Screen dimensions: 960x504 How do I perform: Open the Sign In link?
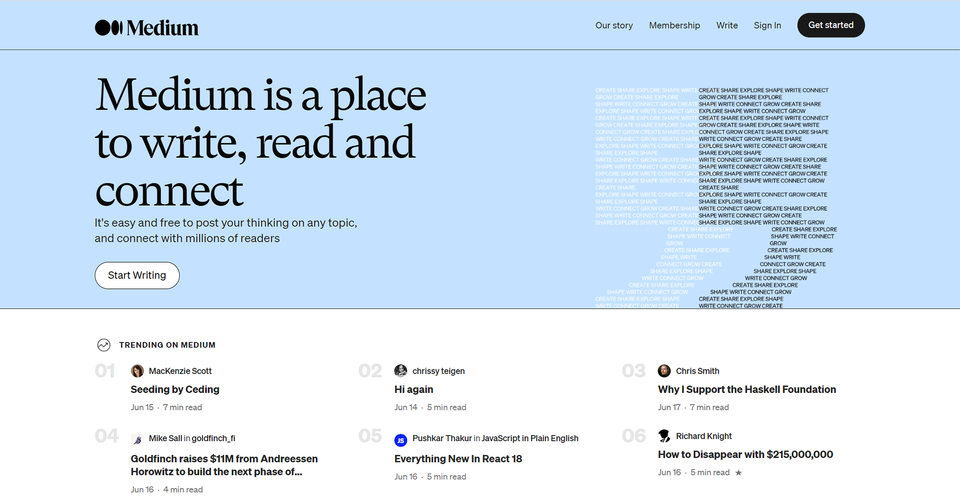pos(767,25)
